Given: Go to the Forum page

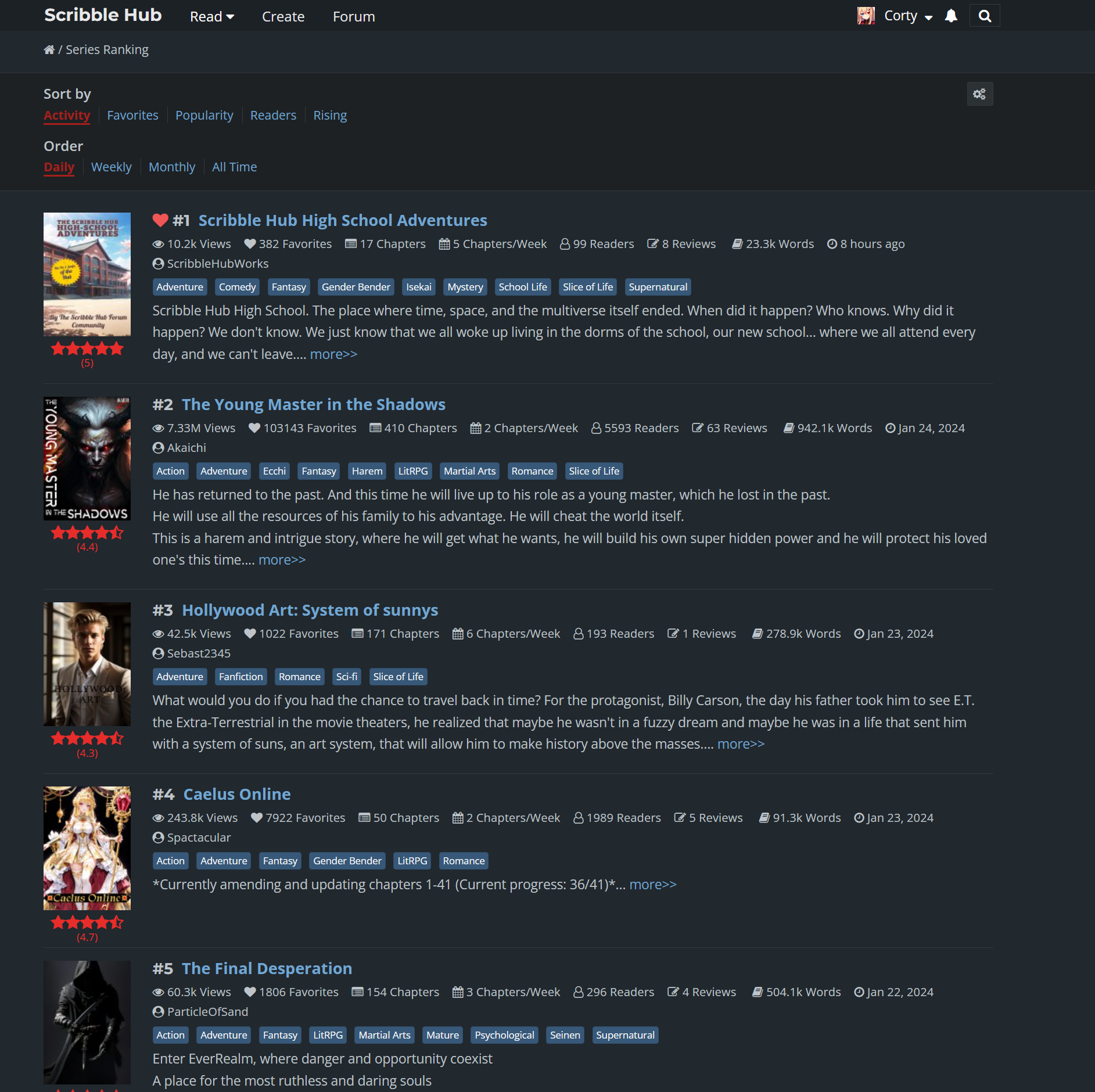Looking at the screenshot, I should (354, 17).
